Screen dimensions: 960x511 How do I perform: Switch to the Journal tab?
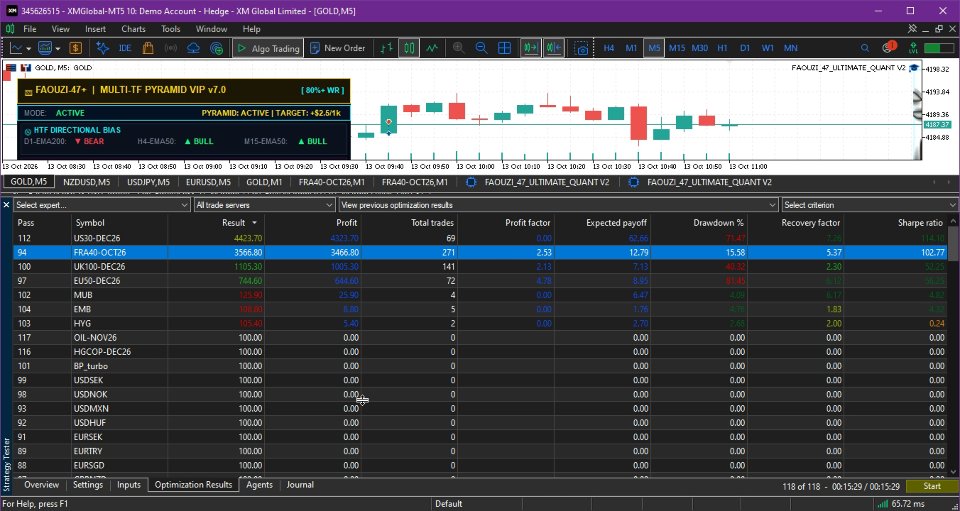click(300, 485)
